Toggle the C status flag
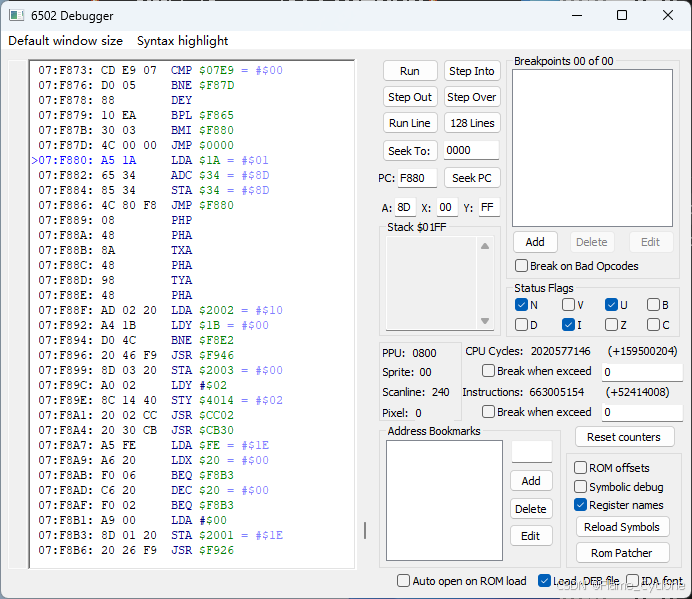 [658, 325]
